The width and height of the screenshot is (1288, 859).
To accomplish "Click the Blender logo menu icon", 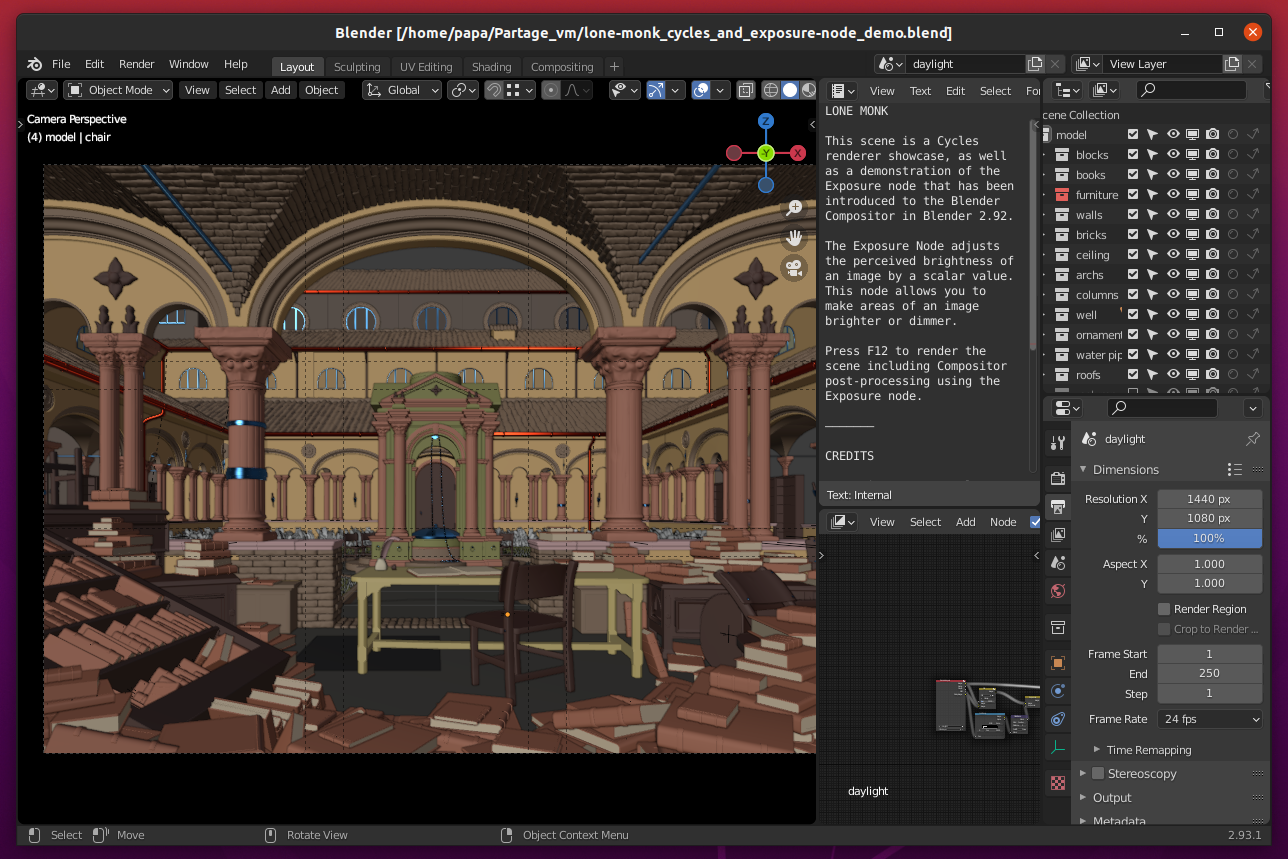I will point(35,64).
